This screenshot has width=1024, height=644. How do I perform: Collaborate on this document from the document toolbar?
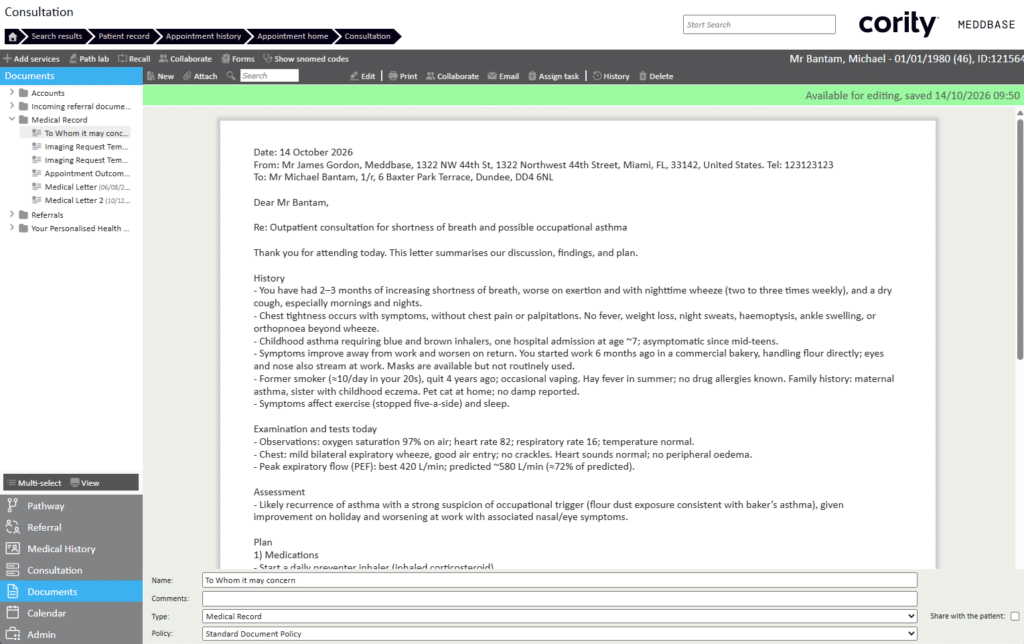[x=453, y=76]
